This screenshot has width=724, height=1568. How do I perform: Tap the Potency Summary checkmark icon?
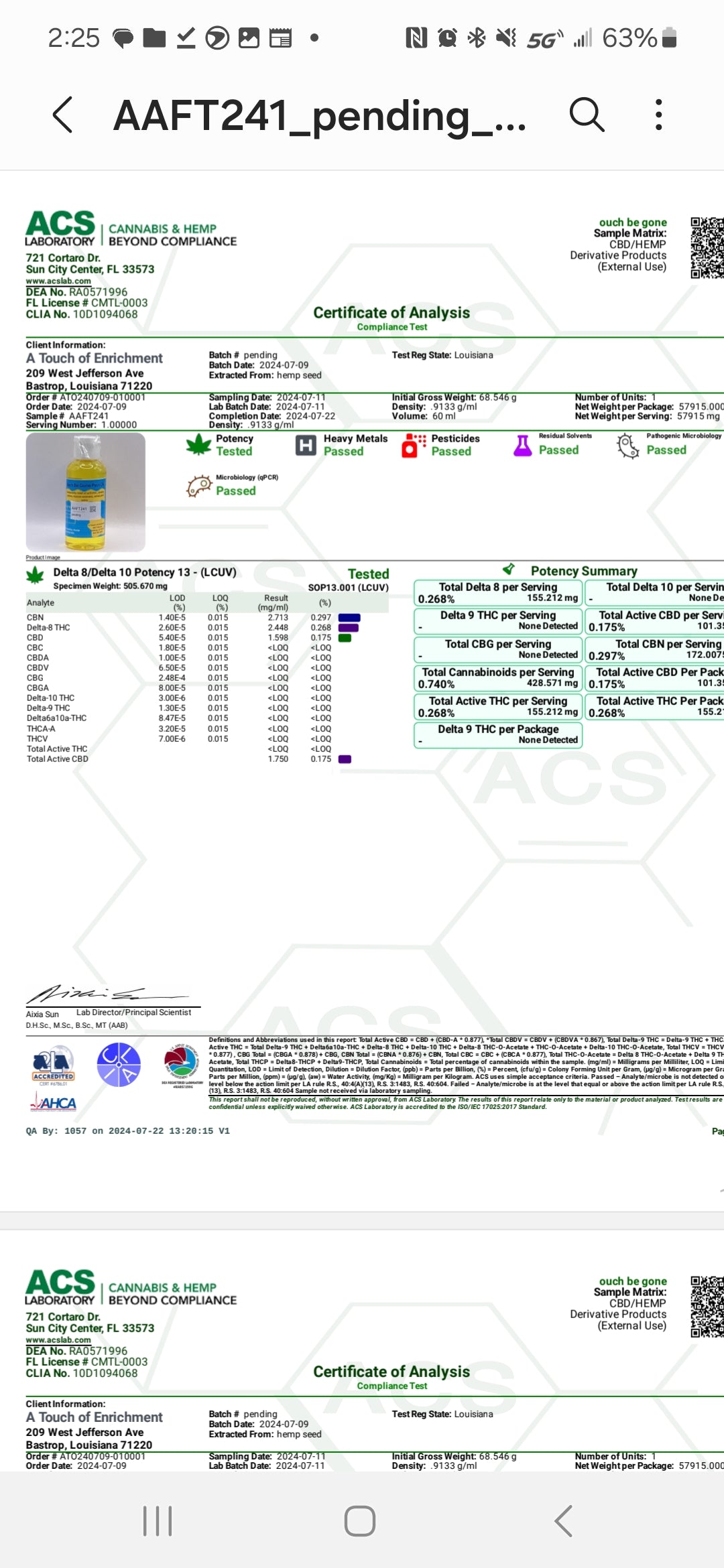(x=509, y=570)
